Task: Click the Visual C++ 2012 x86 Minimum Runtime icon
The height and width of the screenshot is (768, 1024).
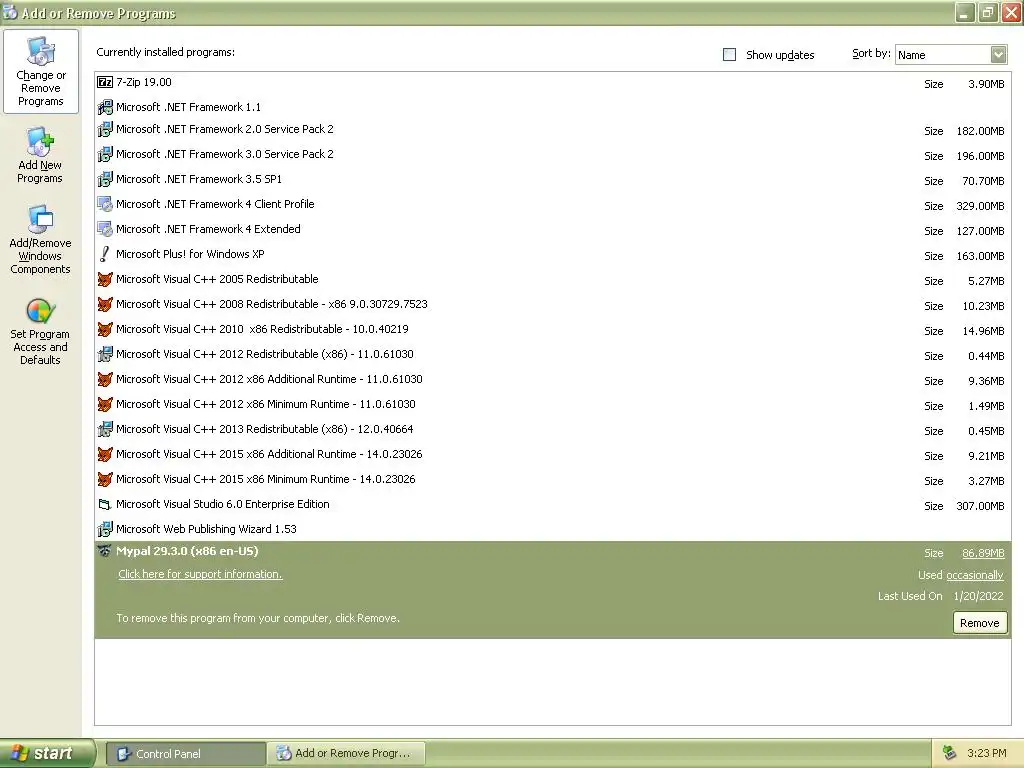Action: pyautogui.click(x=104, y=404)
